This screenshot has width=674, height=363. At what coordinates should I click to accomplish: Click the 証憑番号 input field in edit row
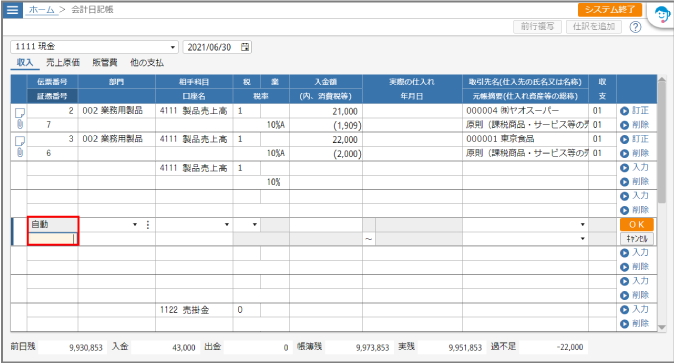[52, 239]
